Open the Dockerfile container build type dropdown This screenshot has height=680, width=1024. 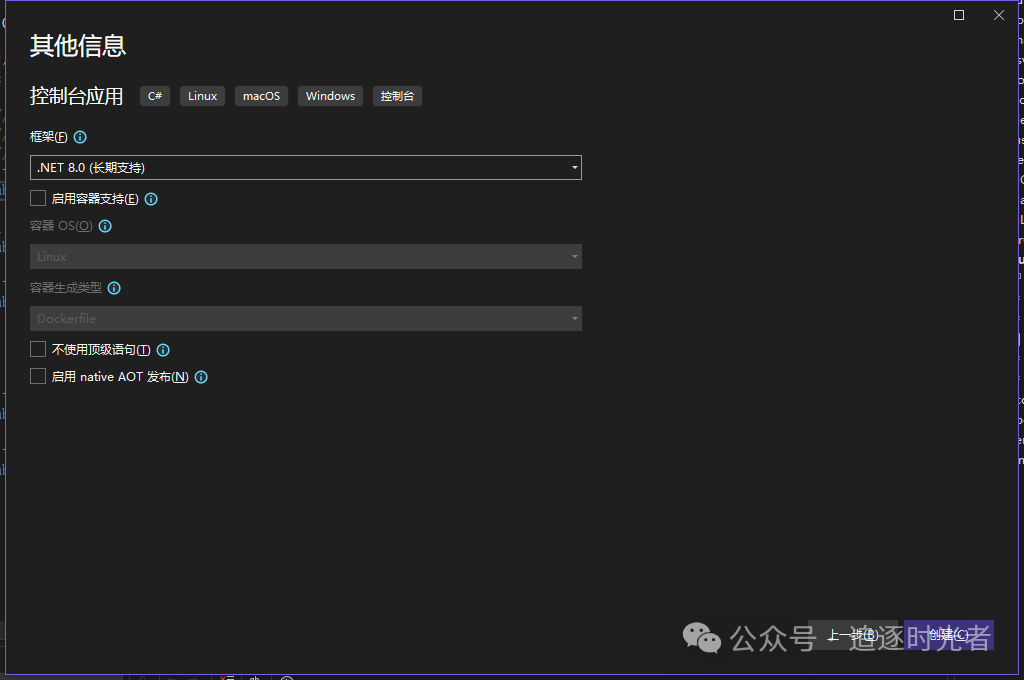pos(306,319)
